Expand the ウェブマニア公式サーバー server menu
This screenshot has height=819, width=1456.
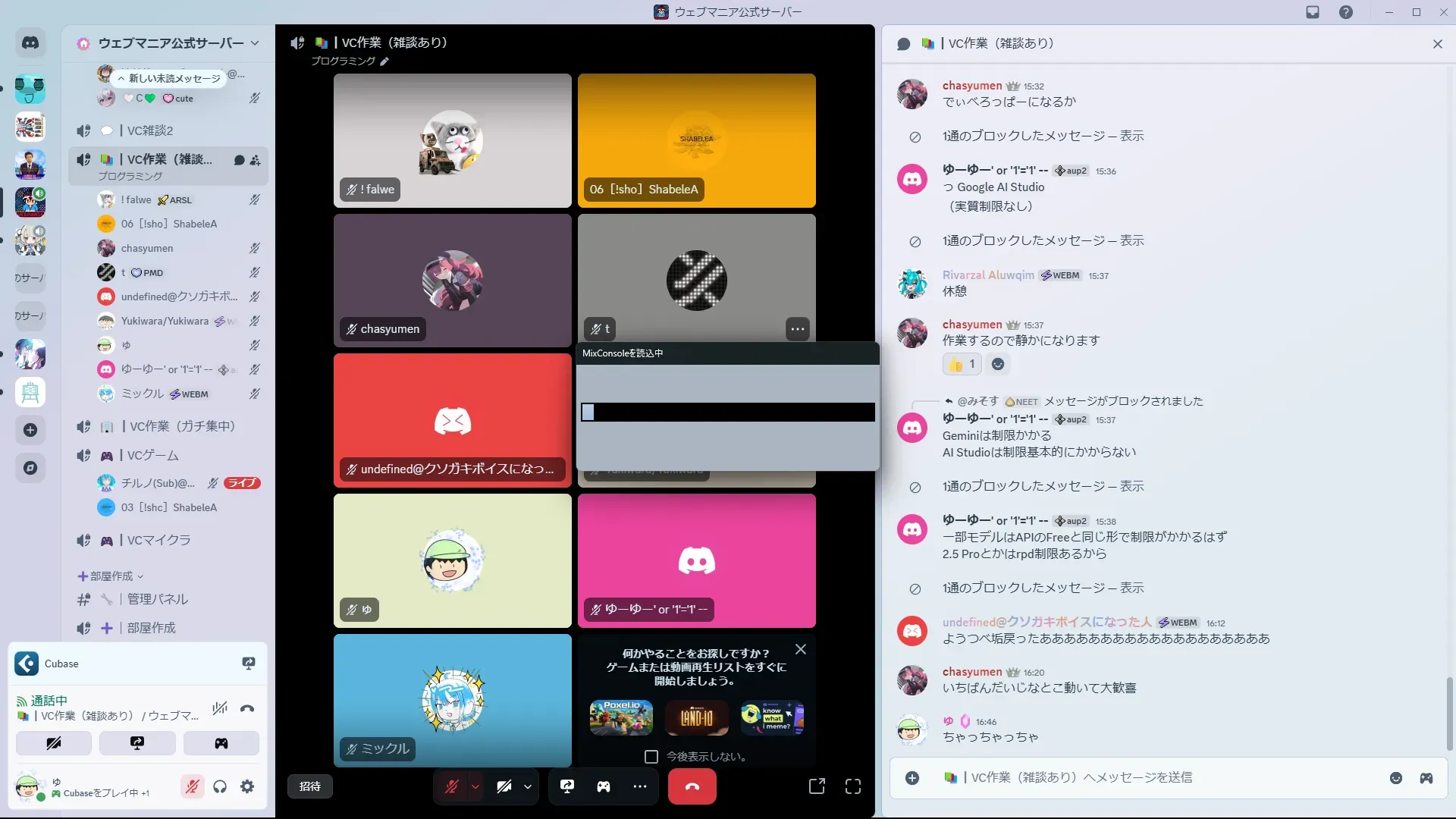(255, 43)
